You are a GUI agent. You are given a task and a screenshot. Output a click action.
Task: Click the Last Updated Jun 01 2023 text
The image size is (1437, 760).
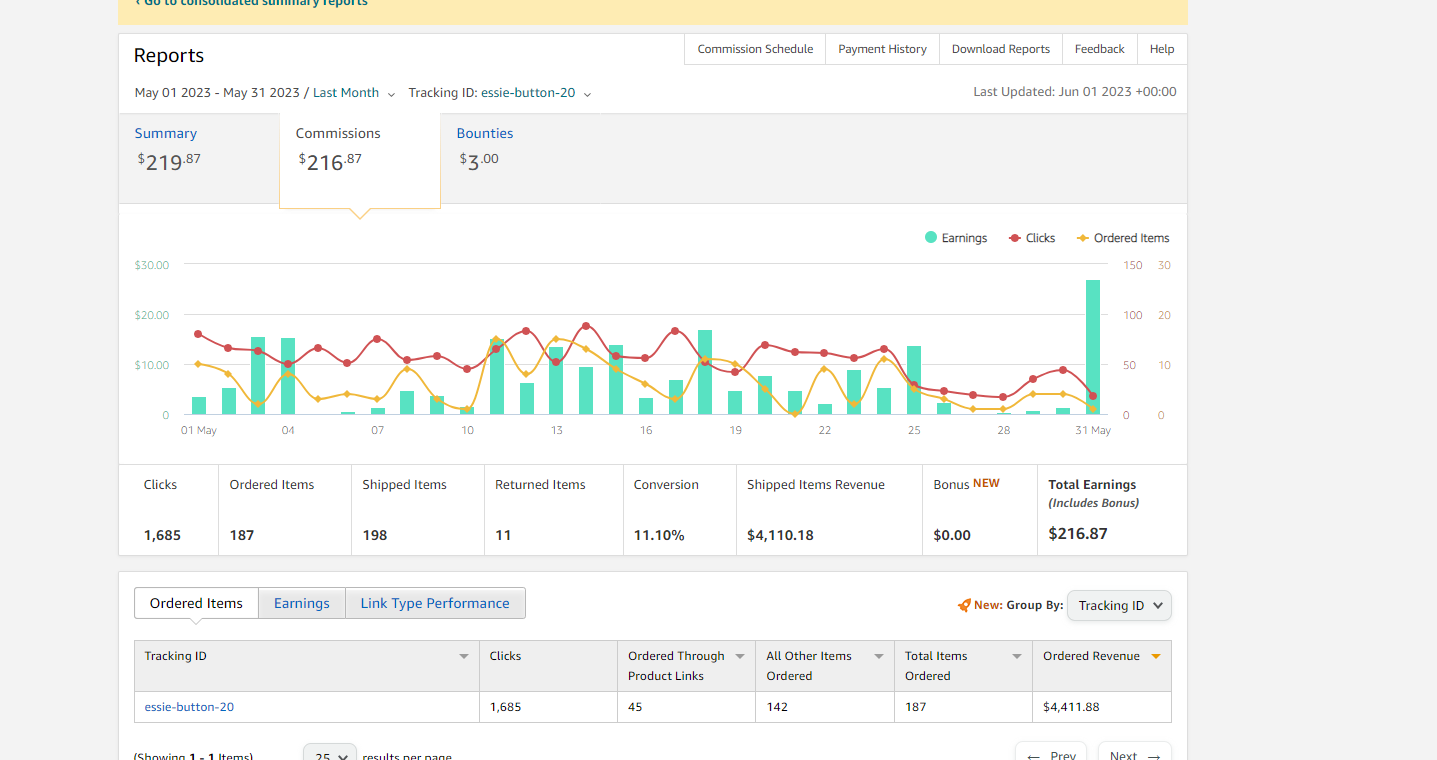click(1075, 92)
